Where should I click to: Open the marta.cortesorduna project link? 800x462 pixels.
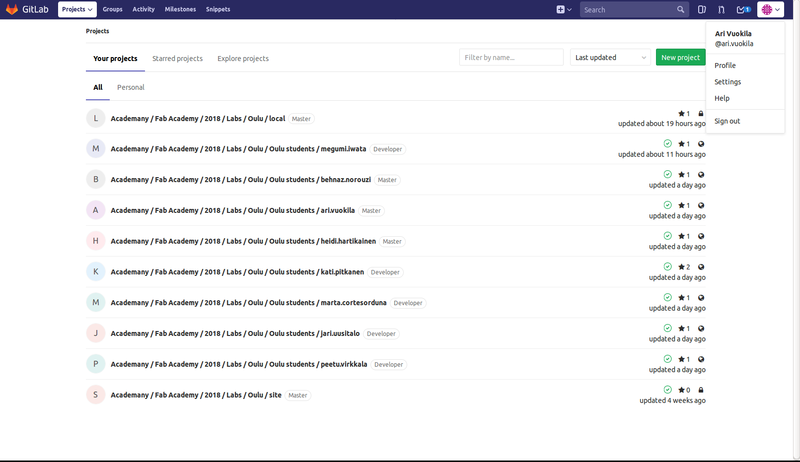coord(248,302)
